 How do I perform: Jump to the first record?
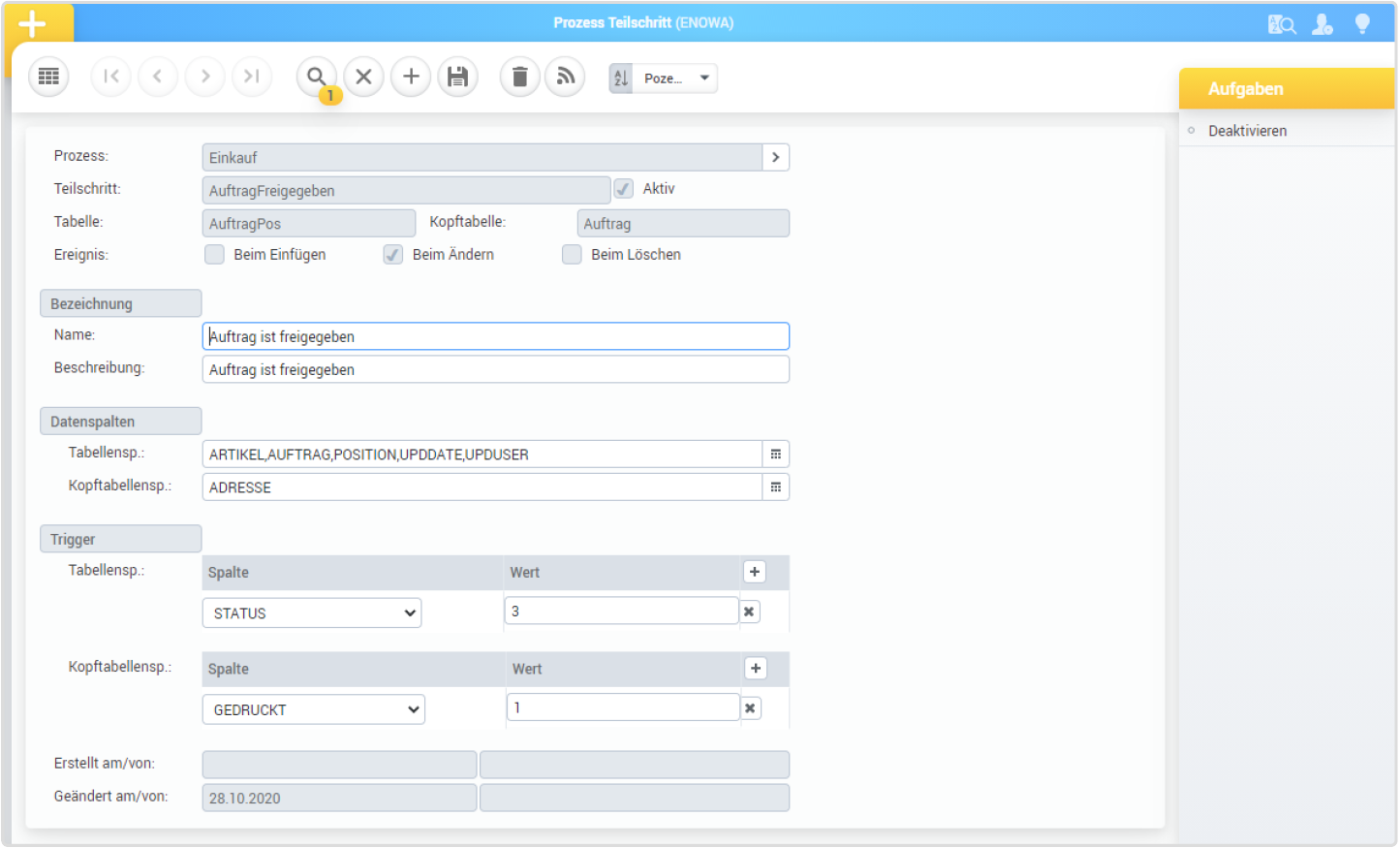110,77
